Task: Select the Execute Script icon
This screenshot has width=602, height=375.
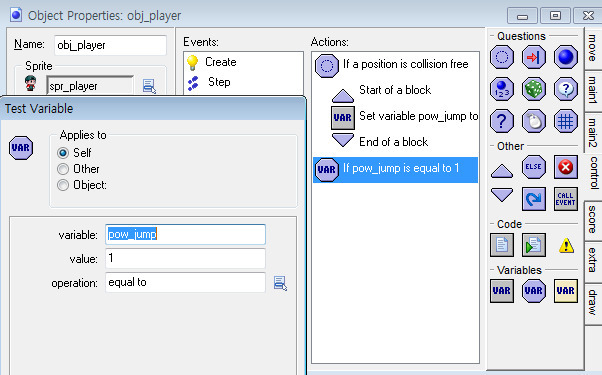Action: pyautogui.click(x=534, y=245)
